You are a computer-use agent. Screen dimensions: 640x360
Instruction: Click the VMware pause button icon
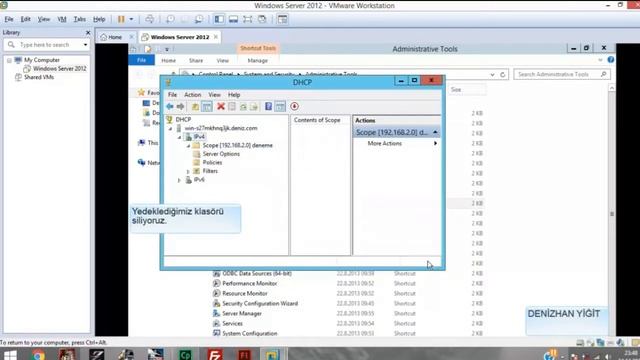coord(121,19)
